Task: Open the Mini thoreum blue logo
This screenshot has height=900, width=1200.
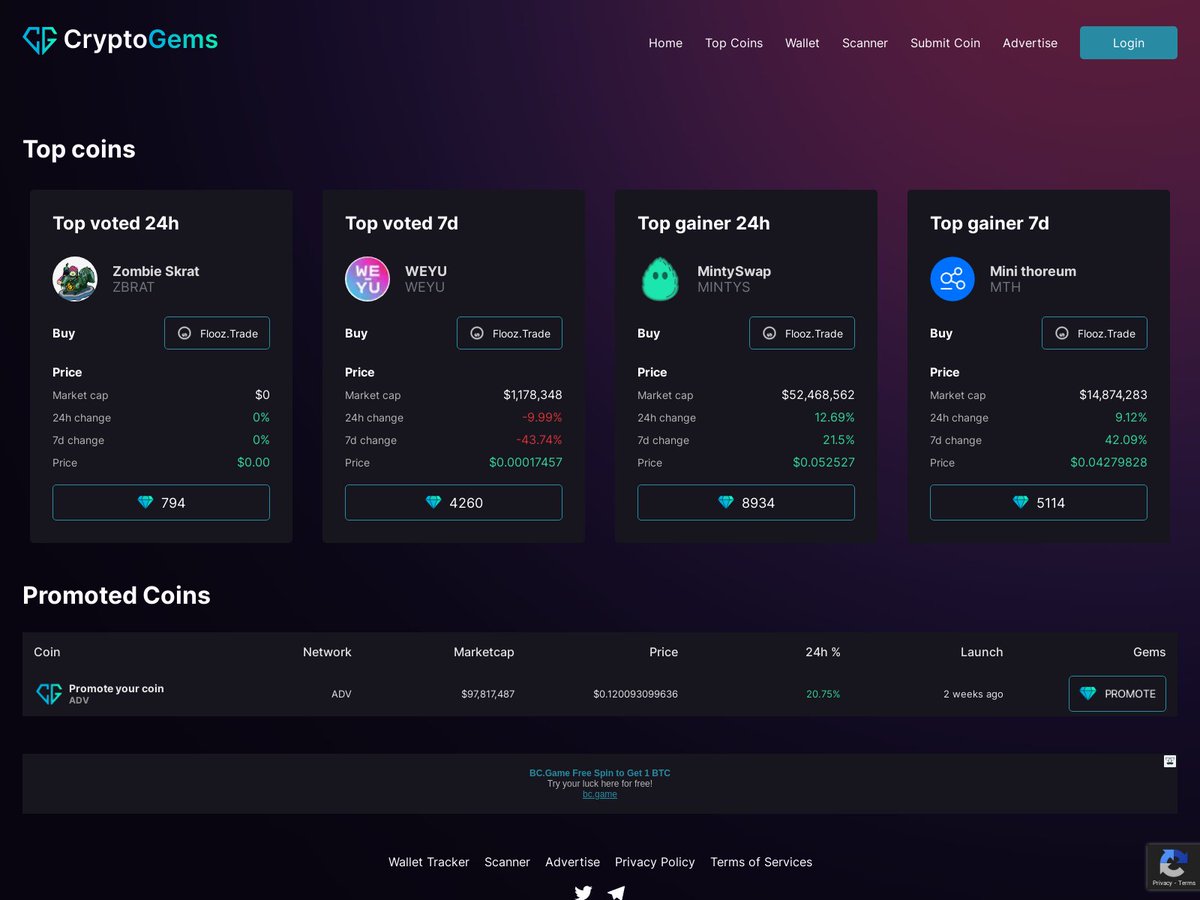Action: pos(953,279)
